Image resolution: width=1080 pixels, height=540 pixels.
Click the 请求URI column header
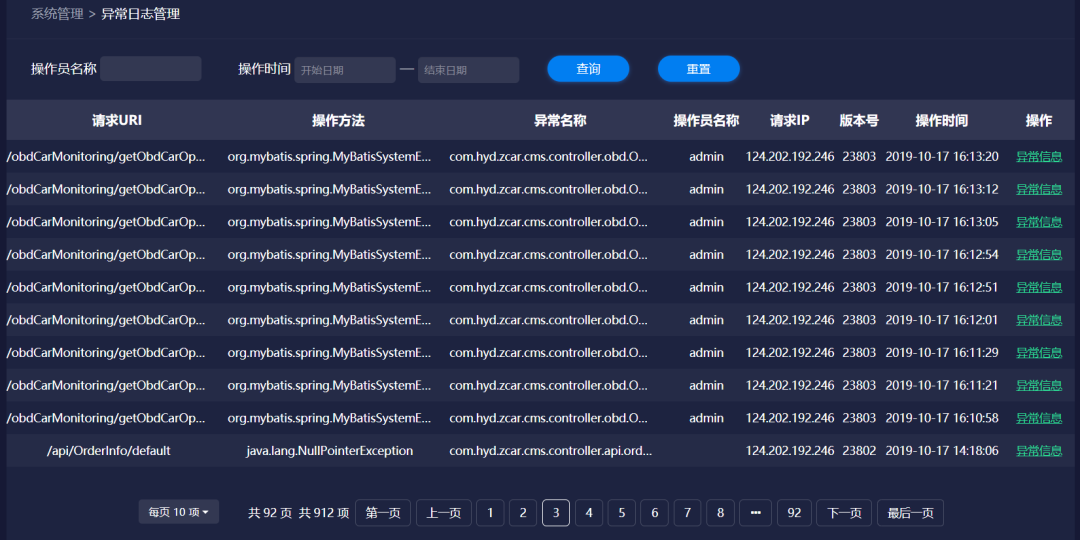pos(117,121)
